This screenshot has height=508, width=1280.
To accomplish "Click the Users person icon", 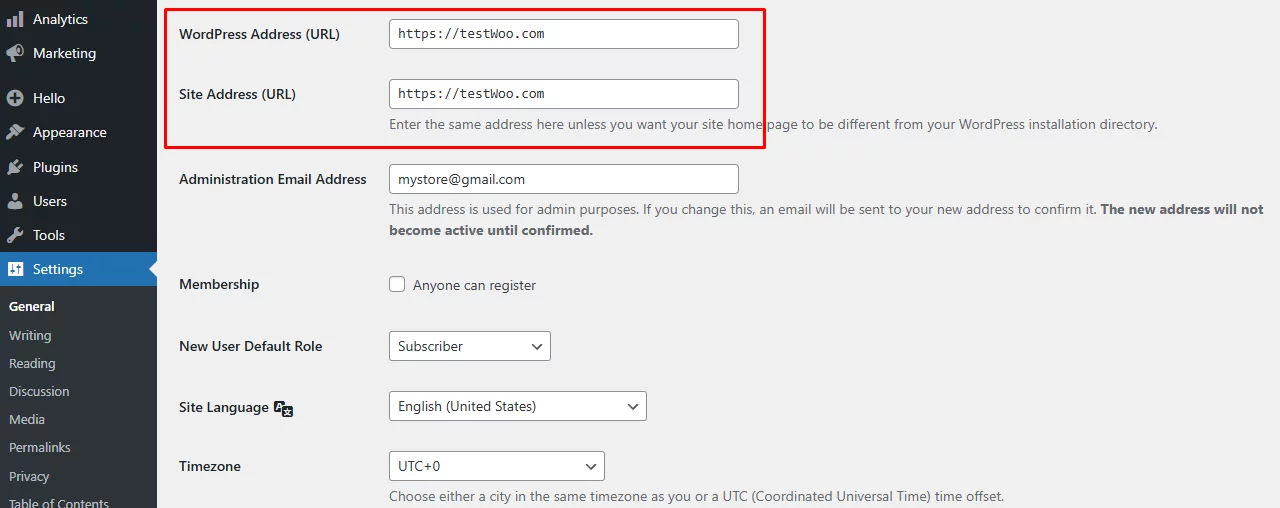I will tap(15, 201).
